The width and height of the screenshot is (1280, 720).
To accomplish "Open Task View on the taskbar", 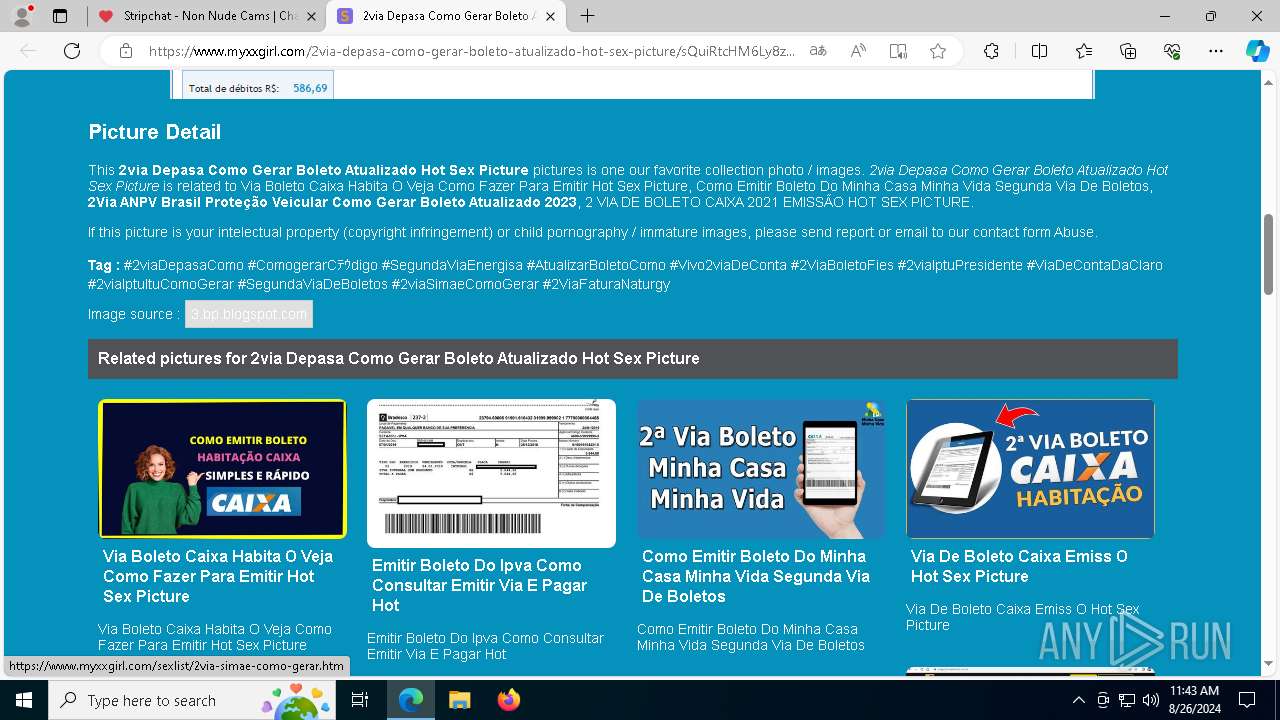I will pyautogui.click(x=360, y=700).
